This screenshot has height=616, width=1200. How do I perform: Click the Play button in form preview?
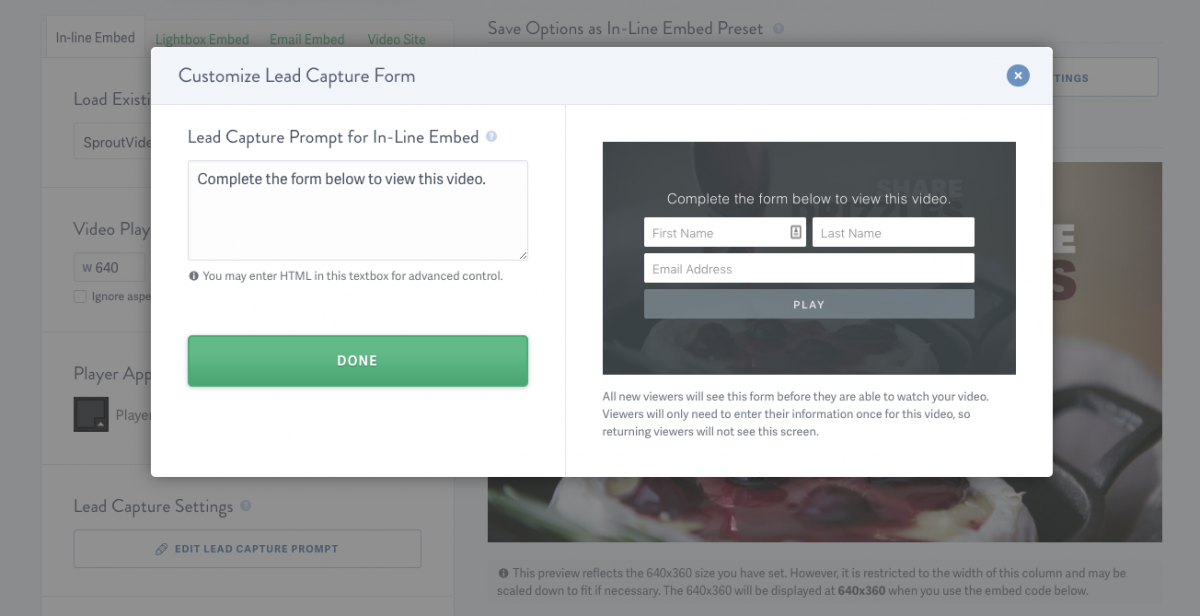[808, 304]
